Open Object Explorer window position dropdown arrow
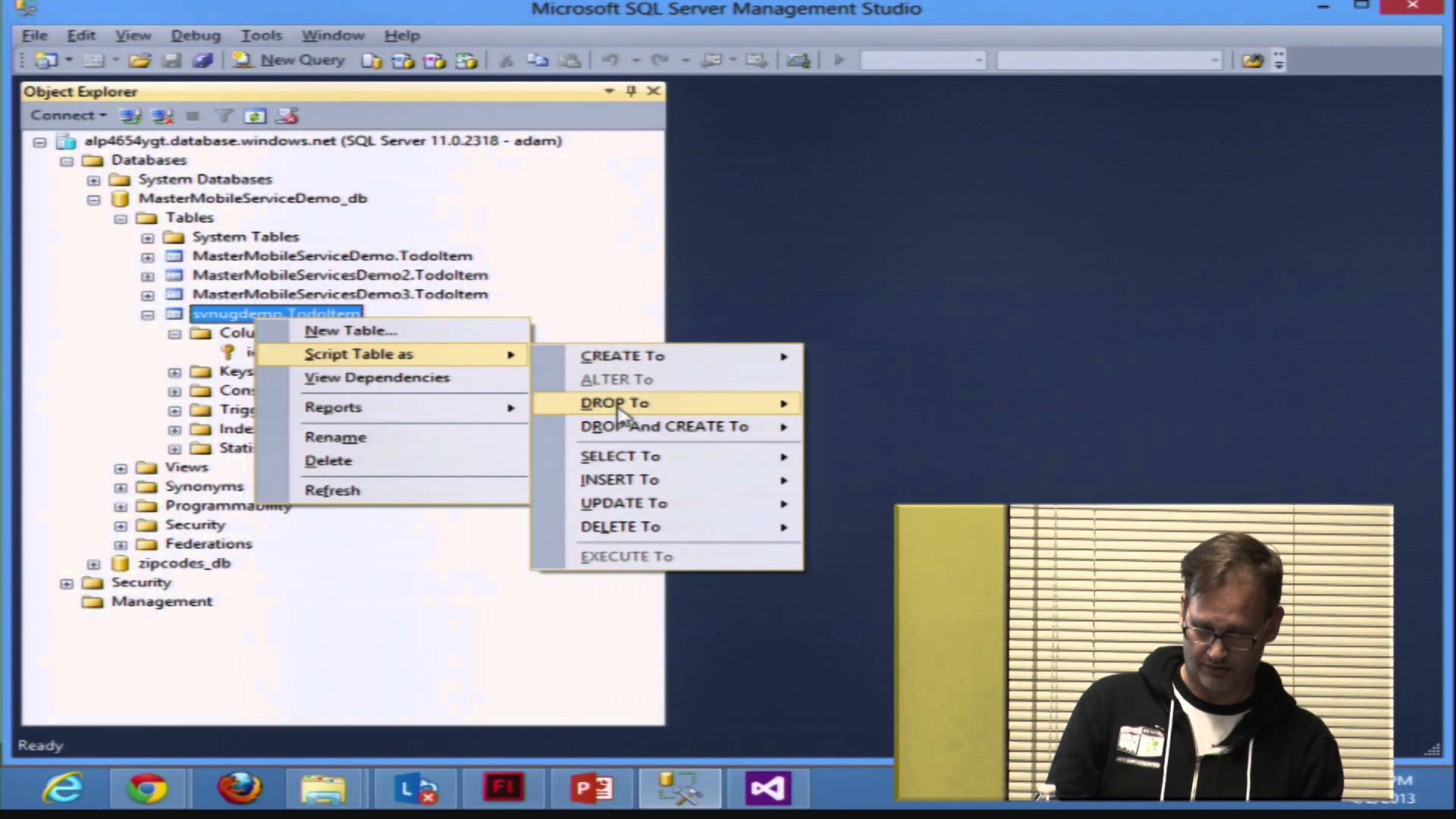 click(x=609, y=91)
